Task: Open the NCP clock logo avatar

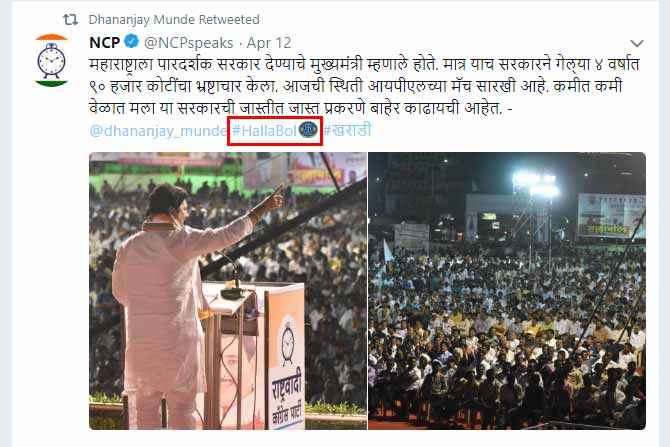Action: (x=51, y=61)
